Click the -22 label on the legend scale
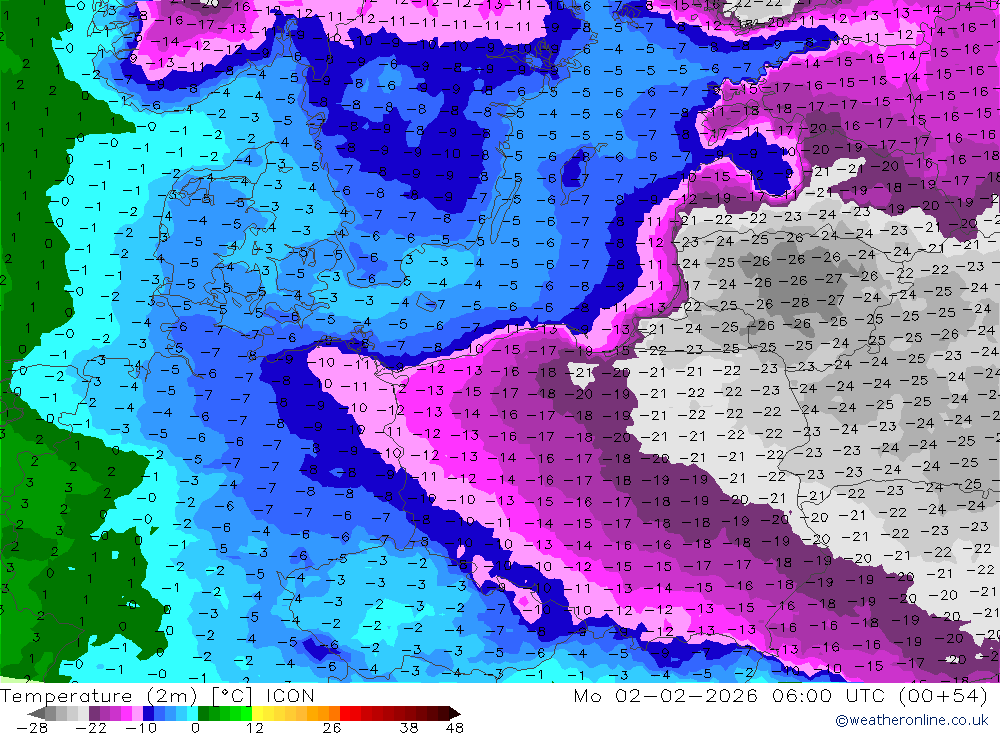Viewport: 1000px width, 733px height. pos(91,727)
